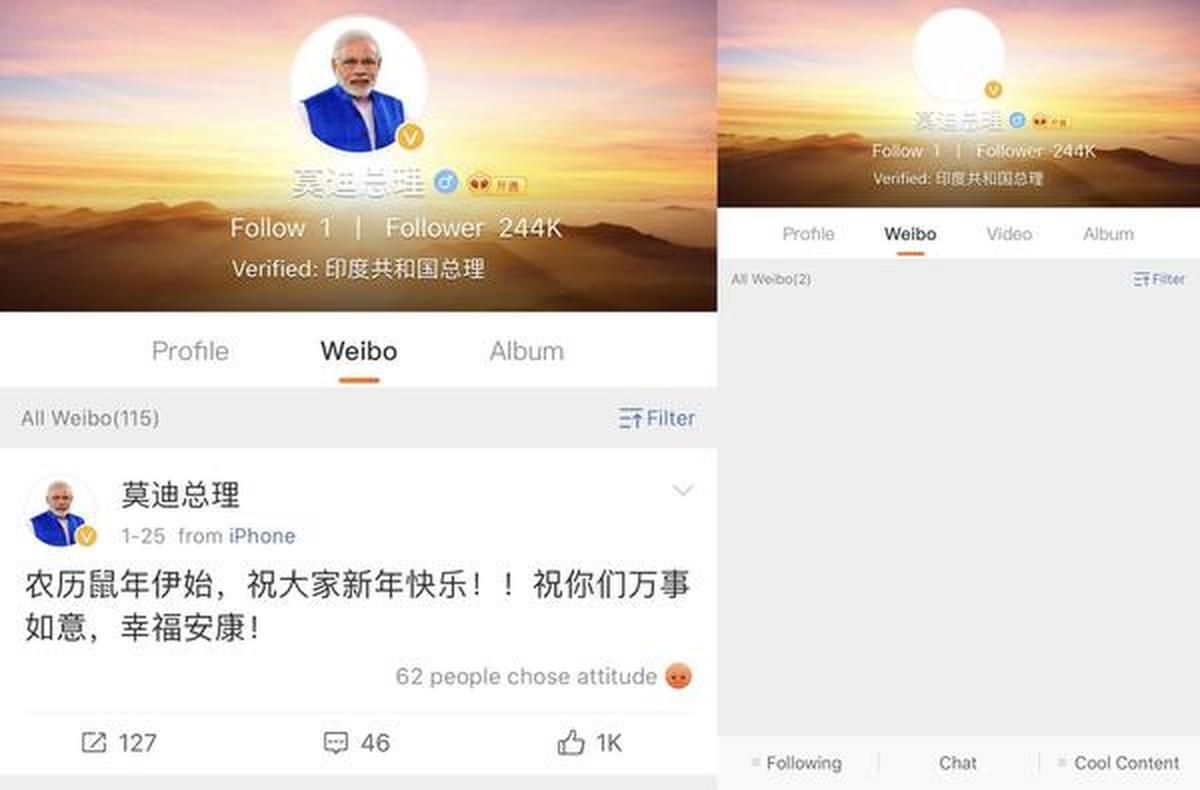Tap the blue gender icon beside profile name
The width and height of the screenshot is (1200, 790).
click(446, 182)
